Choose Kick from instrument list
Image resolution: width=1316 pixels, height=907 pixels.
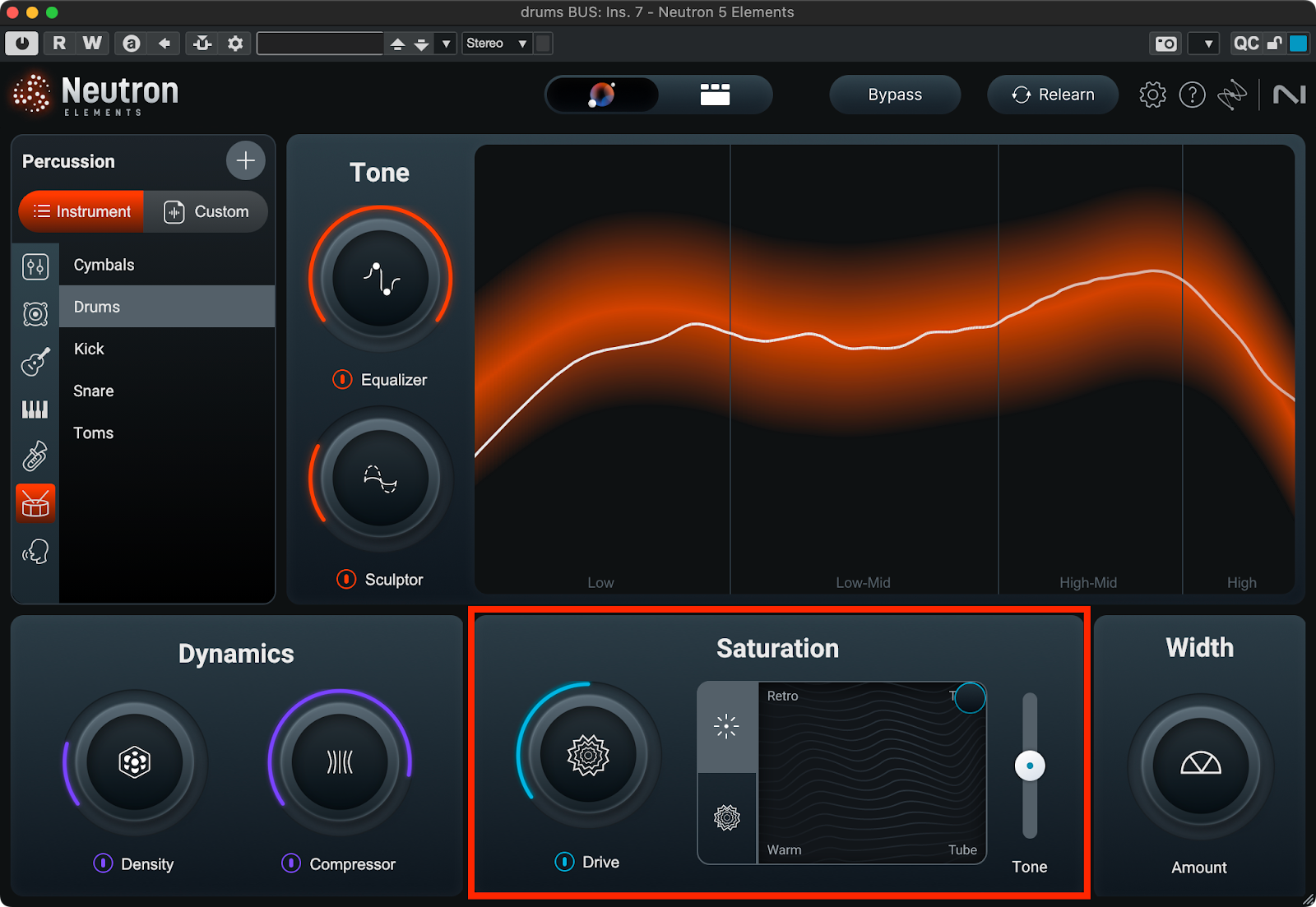click(x=167, y=349)
